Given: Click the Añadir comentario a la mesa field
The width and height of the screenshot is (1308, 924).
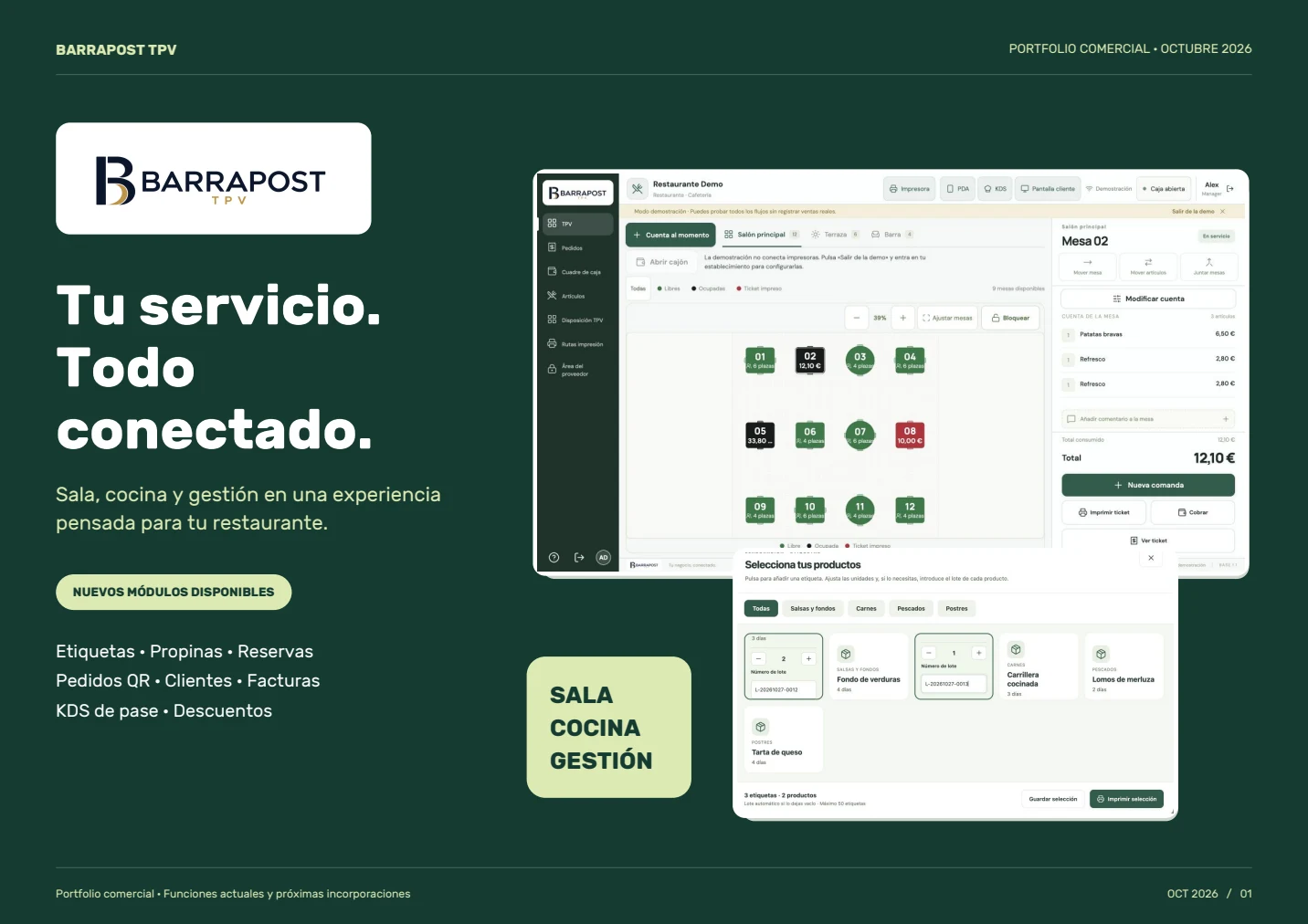Looking at the screenshot, I should (x=1148, y=419).
